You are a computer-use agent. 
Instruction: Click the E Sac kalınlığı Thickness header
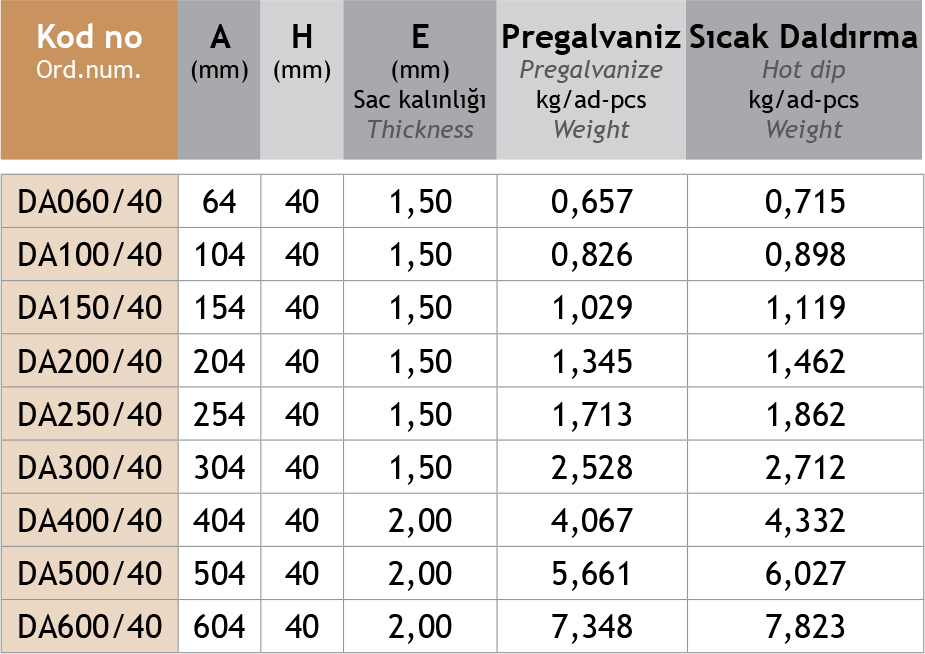tap(420, 80)
